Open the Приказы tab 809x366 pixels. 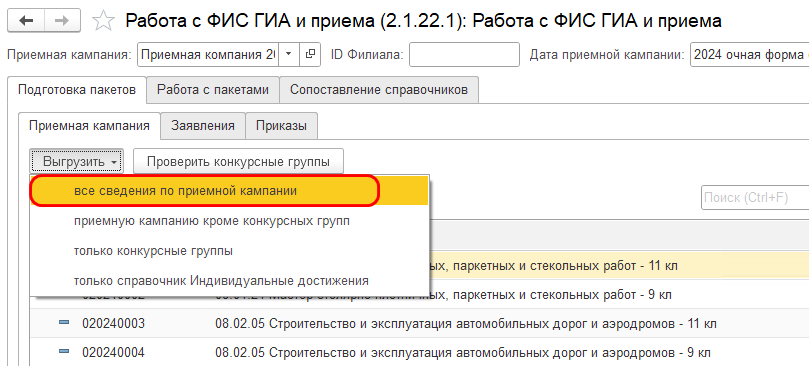pyautogui.click(x=281, y=125)
